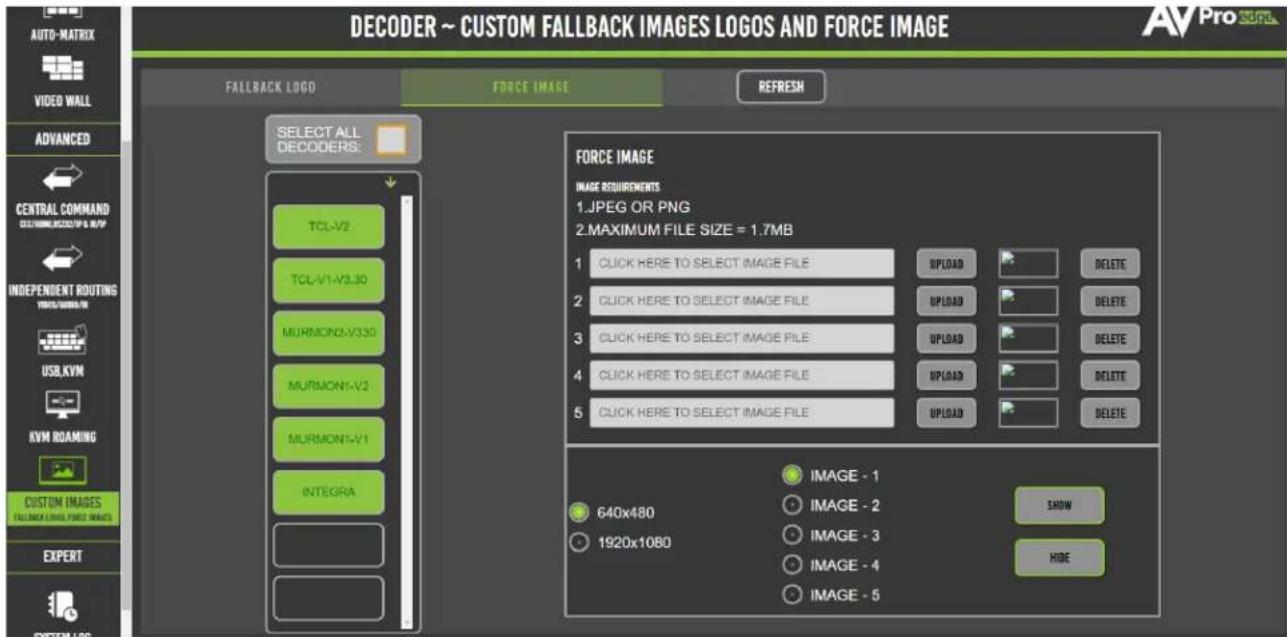This screenshot has height=637, width=1287.
Task: Select the 640x480 resolution option
Action: (x=578, y=514)
